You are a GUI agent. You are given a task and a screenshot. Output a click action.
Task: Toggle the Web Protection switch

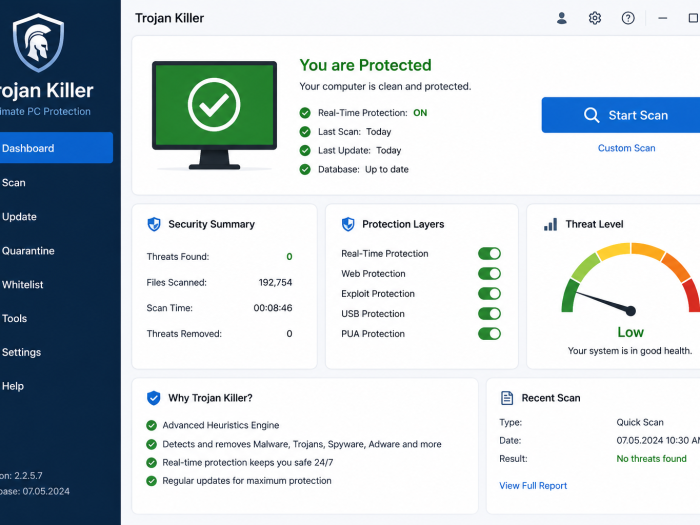(x=489, y=274)
